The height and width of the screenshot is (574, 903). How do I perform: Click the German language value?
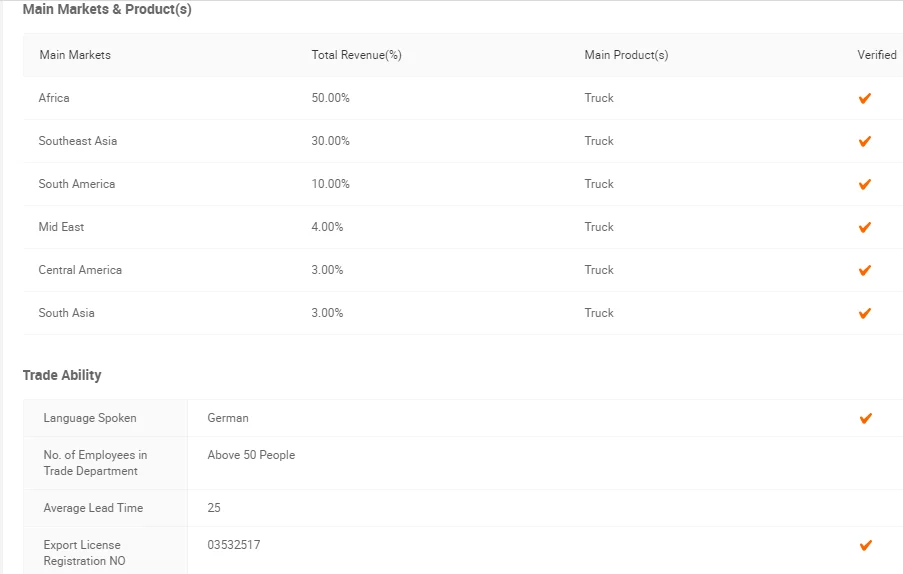[228, 418]
